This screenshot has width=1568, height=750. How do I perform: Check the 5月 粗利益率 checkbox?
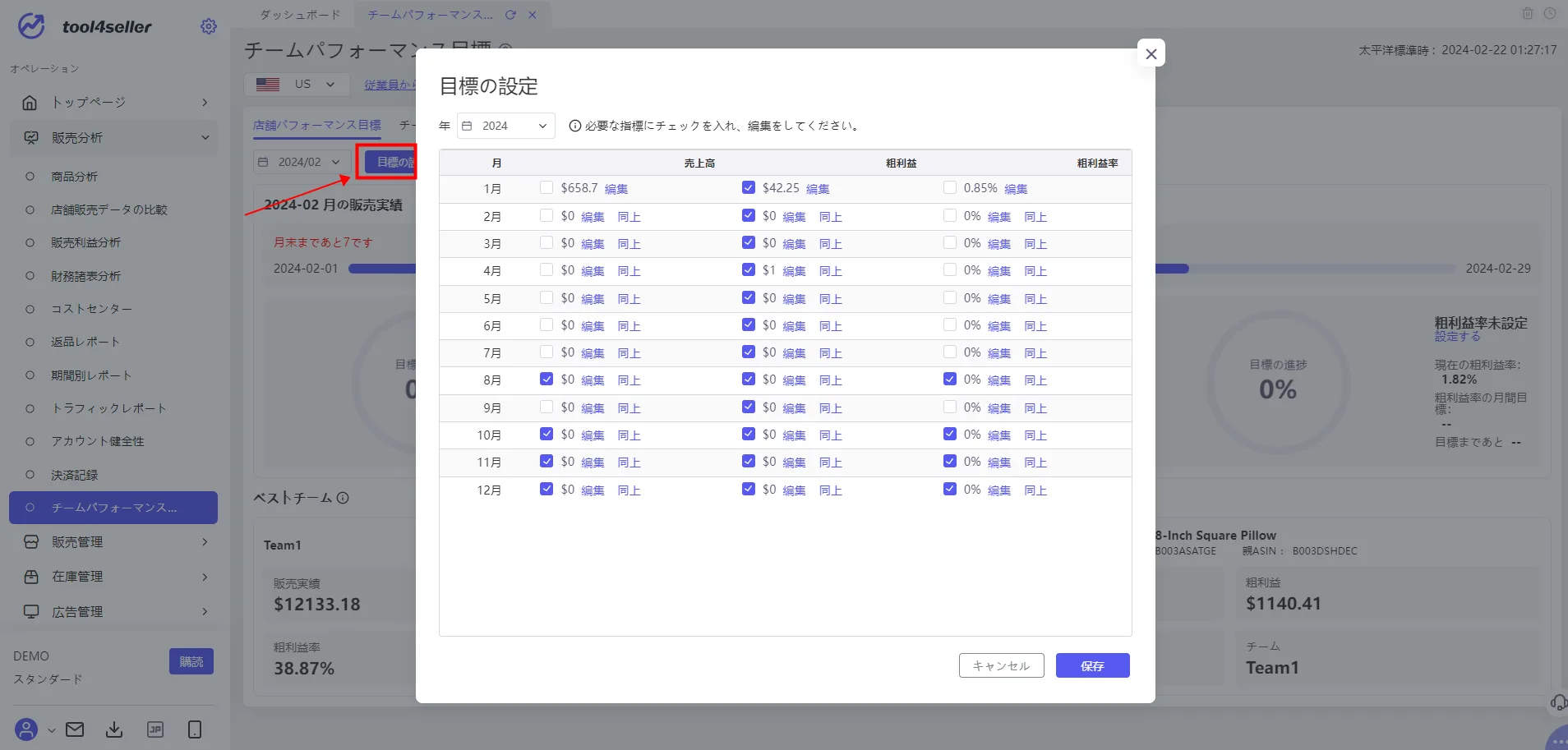(950, 298)
